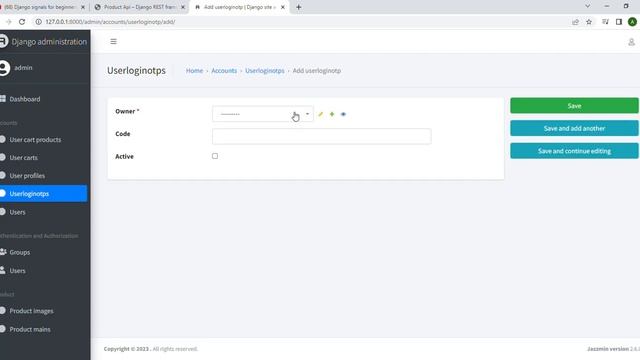Click the browser address bar URL
640x360 pixels.
[x=110, y=22]
